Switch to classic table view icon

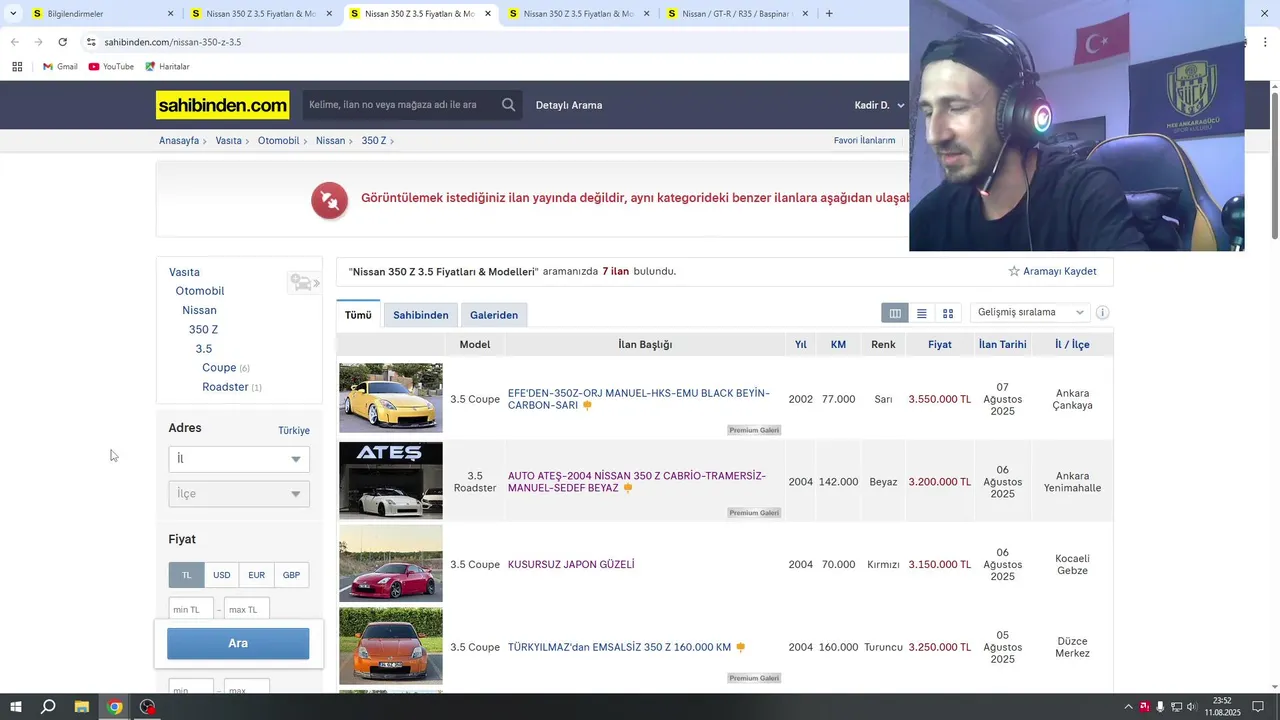[895, 313]
